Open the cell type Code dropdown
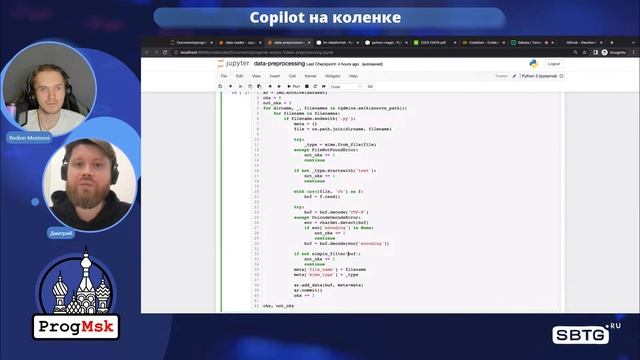 point(346,87)
